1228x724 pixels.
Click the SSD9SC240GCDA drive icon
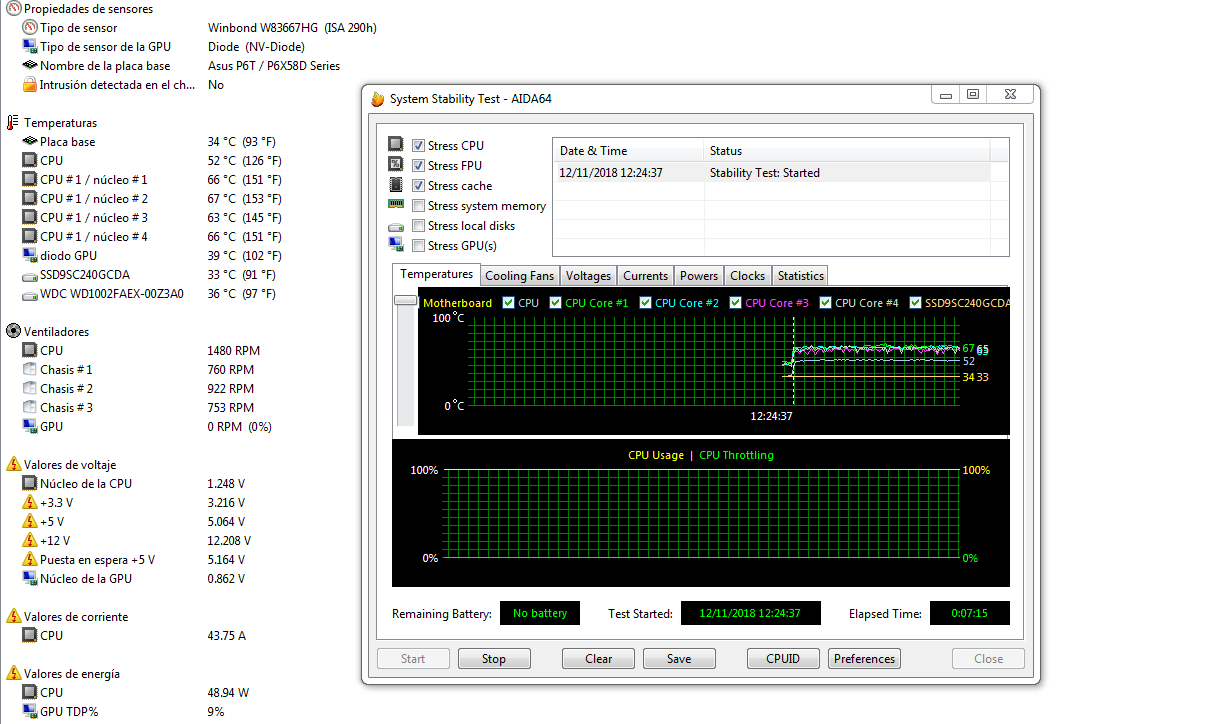tap(30, 275)
